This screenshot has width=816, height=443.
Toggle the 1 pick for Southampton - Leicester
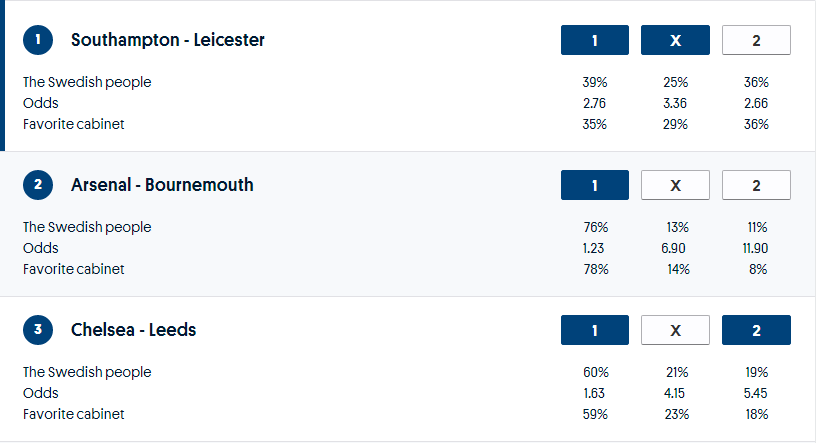tap(595, 40)
